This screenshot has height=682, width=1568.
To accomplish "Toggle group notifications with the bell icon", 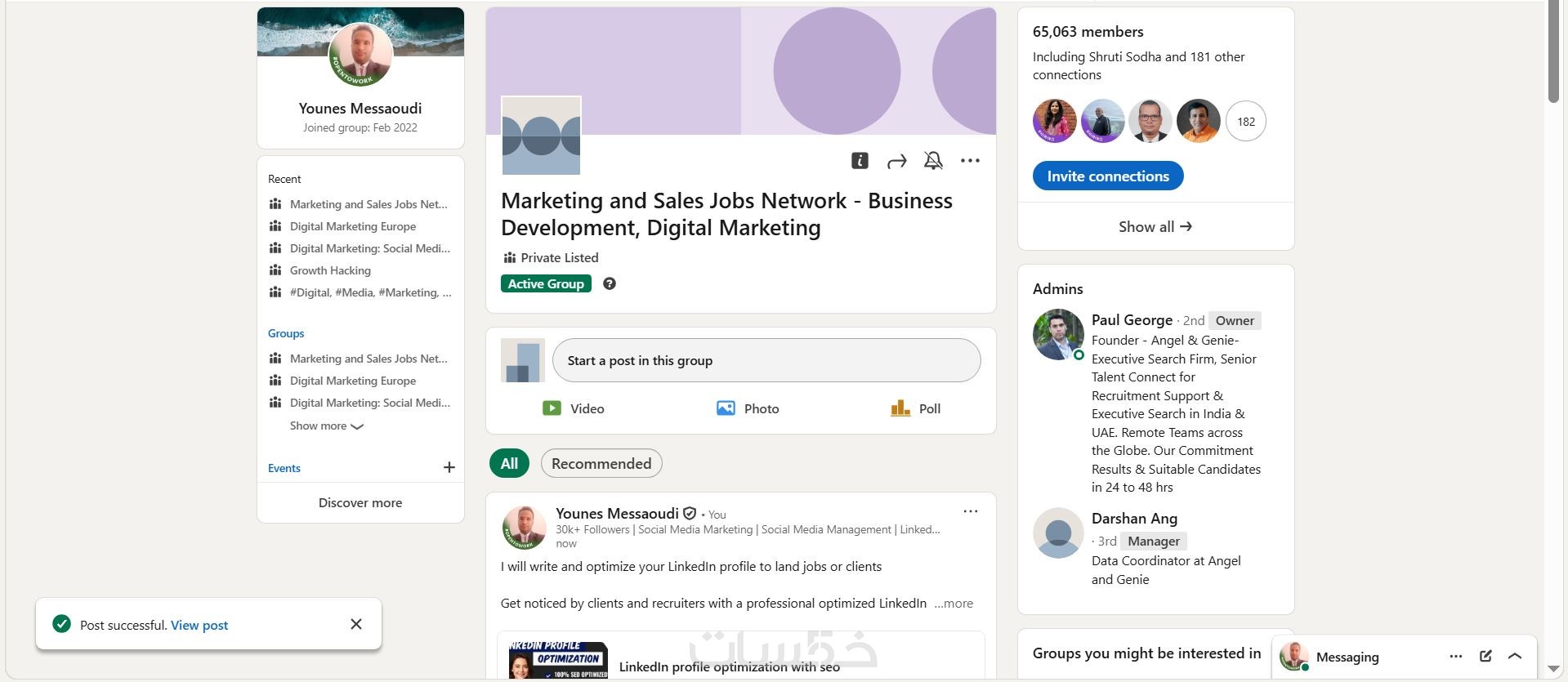I will (933, 161).
